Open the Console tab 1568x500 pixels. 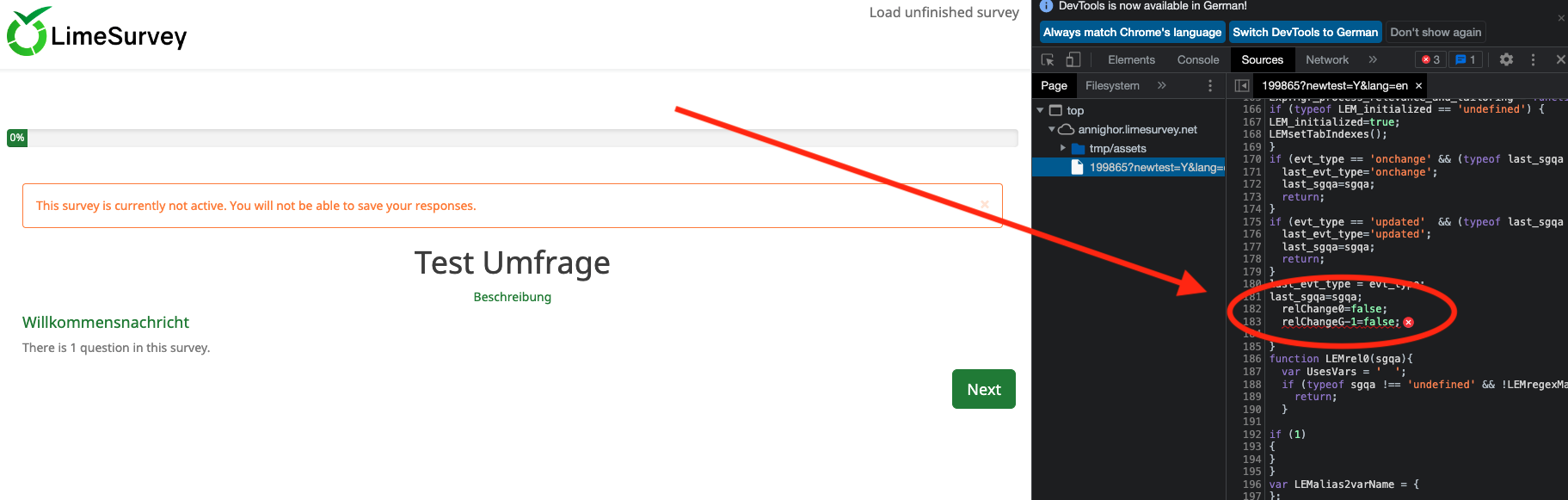[1197, 59]
